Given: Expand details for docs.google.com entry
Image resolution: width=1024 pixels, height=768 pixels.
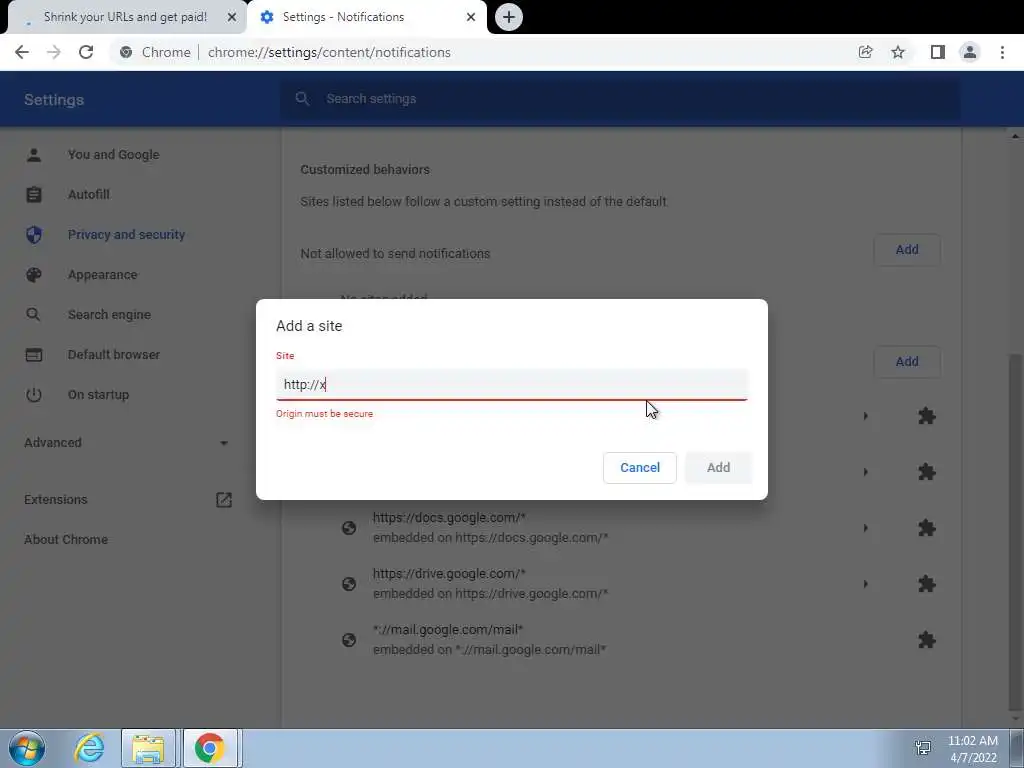Looking at the screenshot, I should [x=865, y=528].
